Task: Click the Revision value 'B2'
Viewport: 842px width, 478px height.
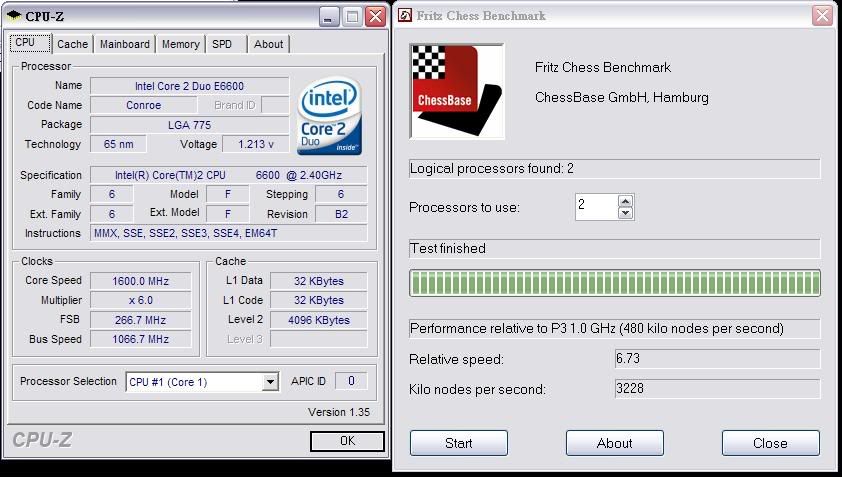Action: 342,214
